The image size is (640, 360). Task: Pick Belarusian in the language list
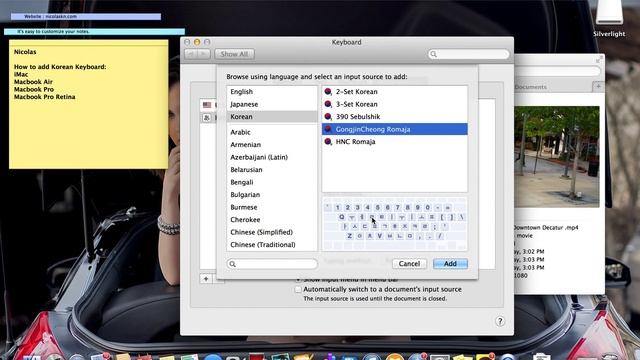272,170
